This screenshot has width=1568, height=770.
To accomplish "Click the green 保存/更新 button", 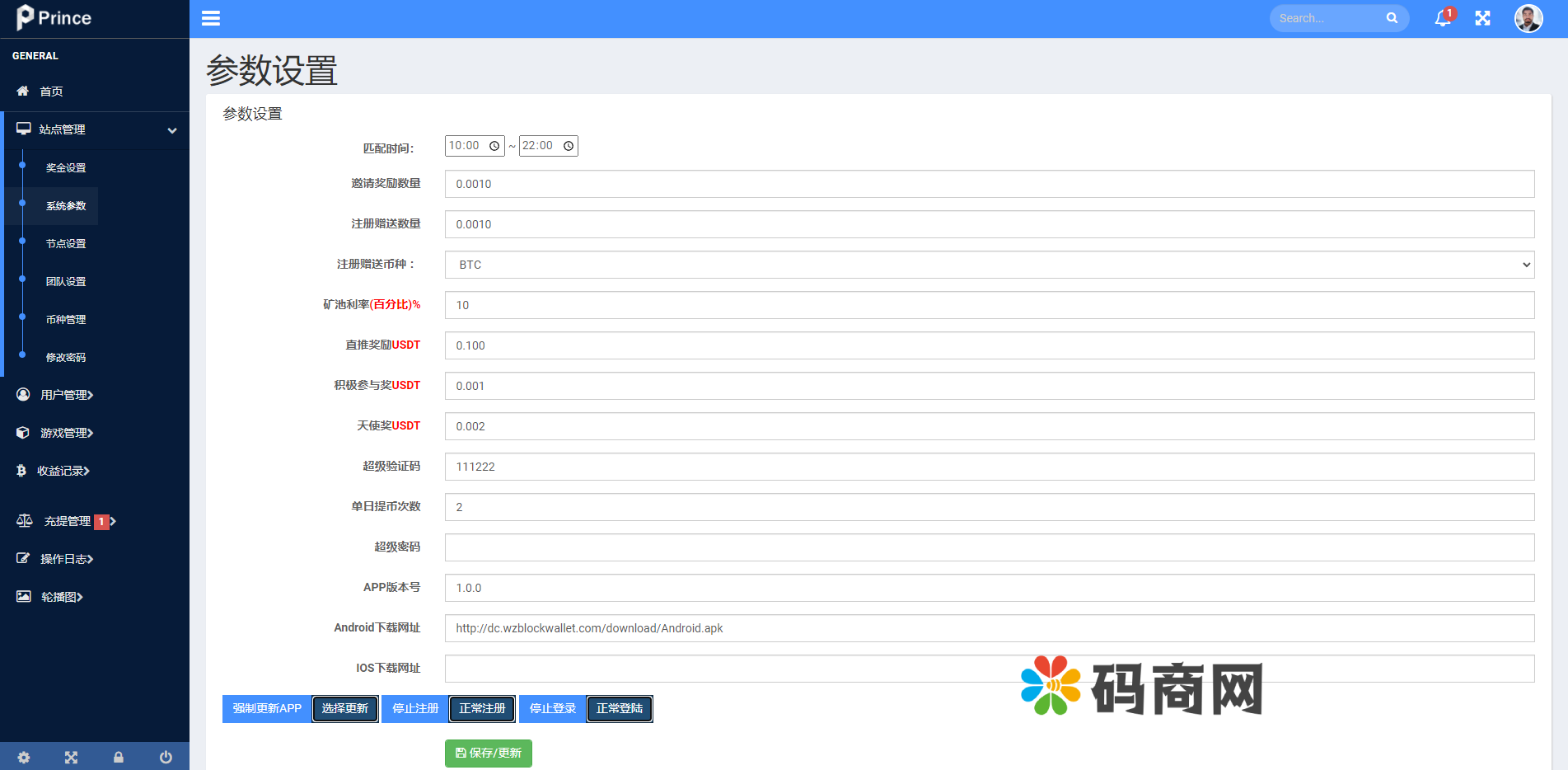I will [x=489, y=754].
